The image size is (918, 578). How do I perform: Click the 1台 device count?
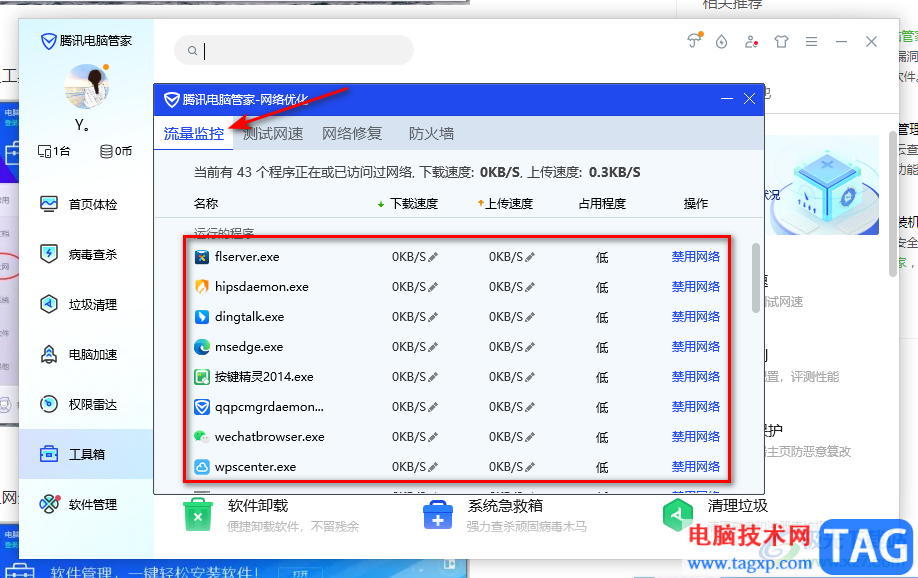(54, 151)
